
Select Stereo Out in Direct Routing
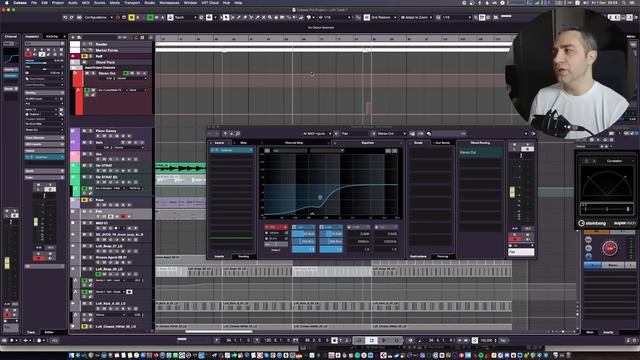pyautogui.click(x=480, y=152)
